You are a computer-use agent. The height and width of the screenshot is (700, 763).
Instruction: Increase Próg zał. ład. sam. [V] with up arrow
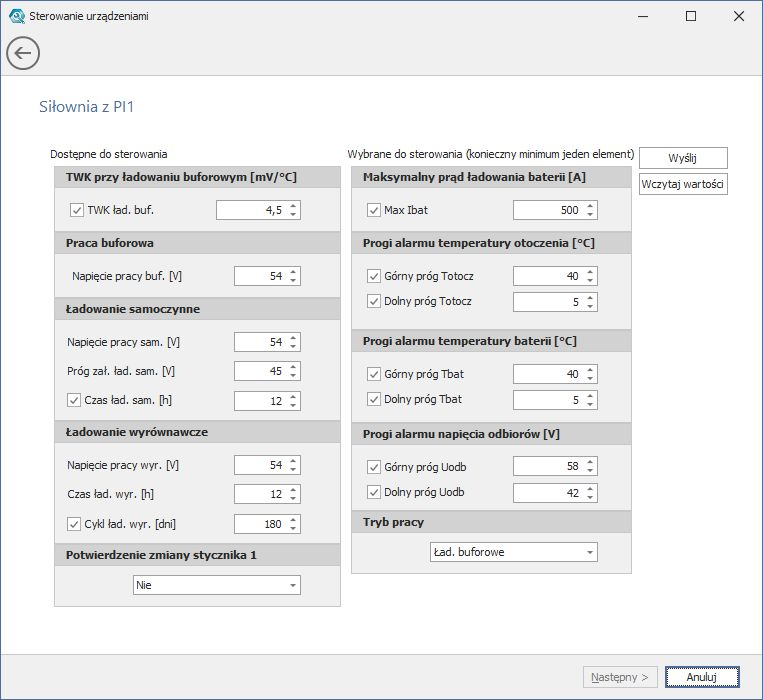(293, 367)
